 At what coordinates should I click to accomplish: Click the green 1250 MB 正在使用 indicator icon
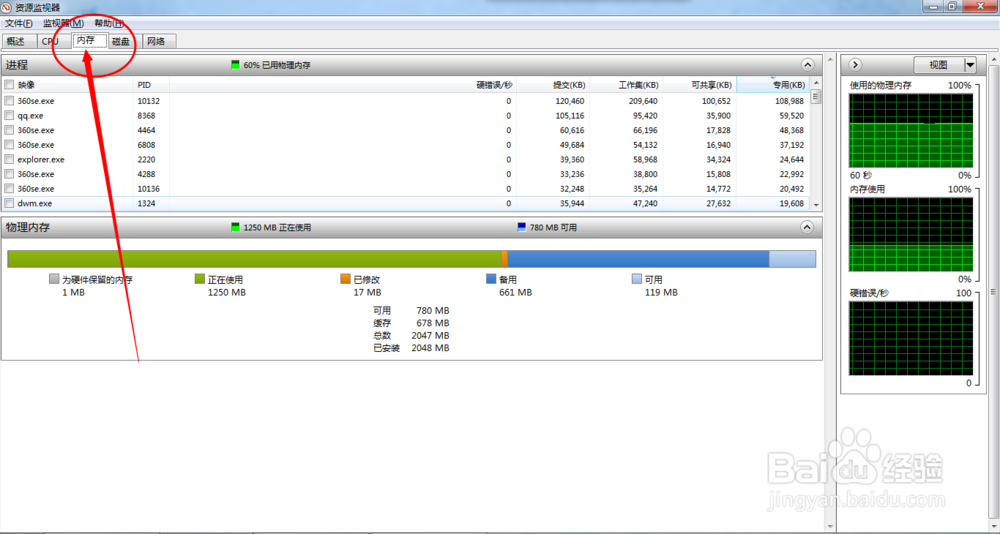(x=235, y=227)
